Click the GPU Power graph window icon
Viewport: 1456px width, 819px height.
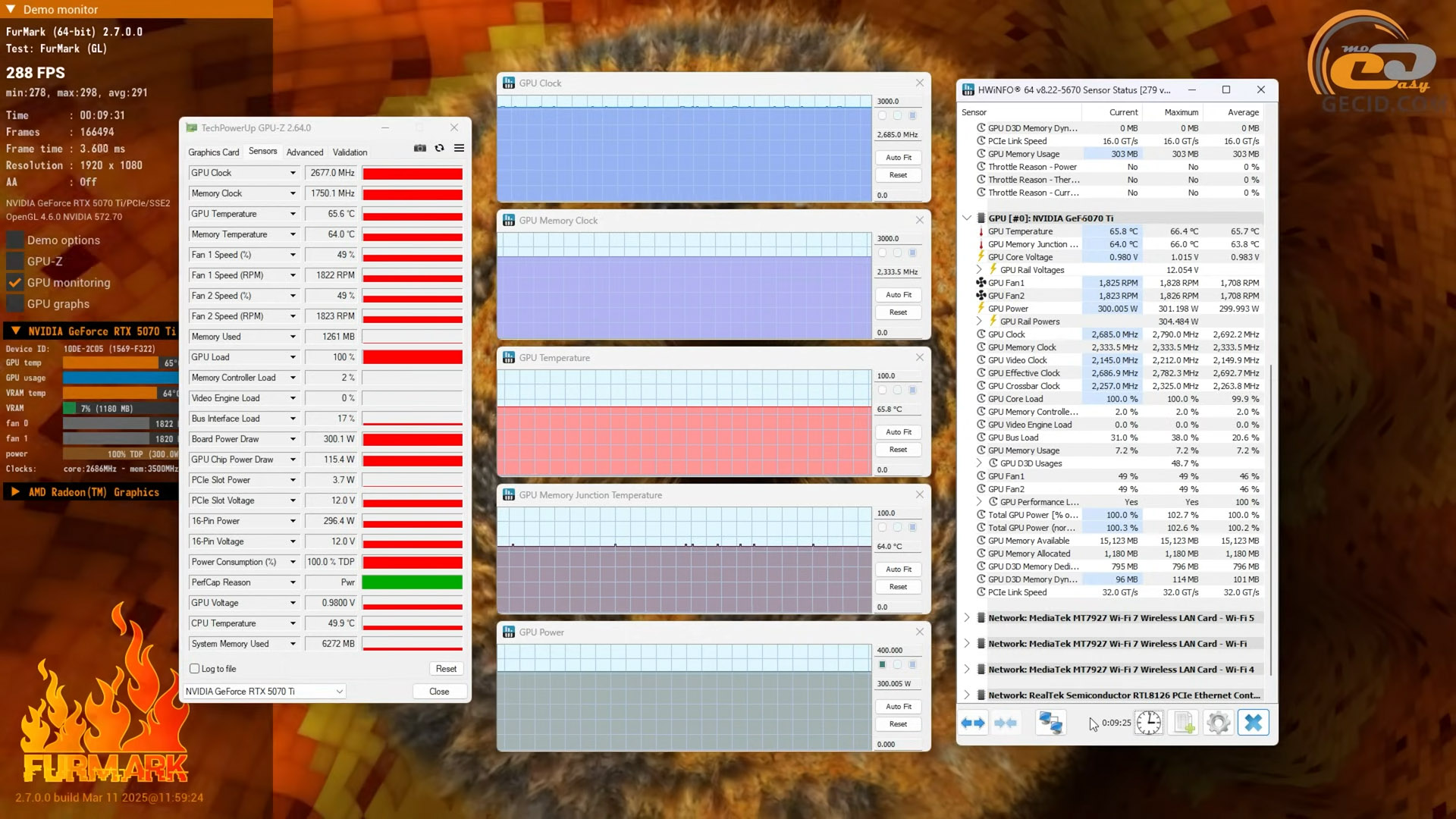509,632
